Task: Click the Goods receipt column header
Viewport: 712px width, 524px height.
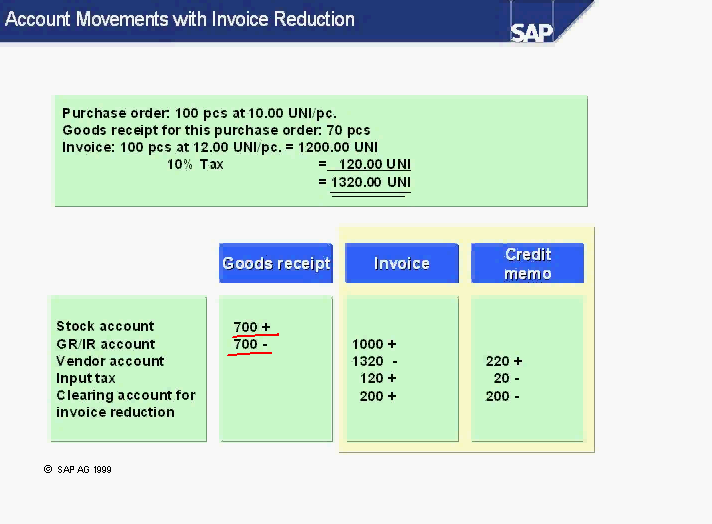Action: pos(276,263)
